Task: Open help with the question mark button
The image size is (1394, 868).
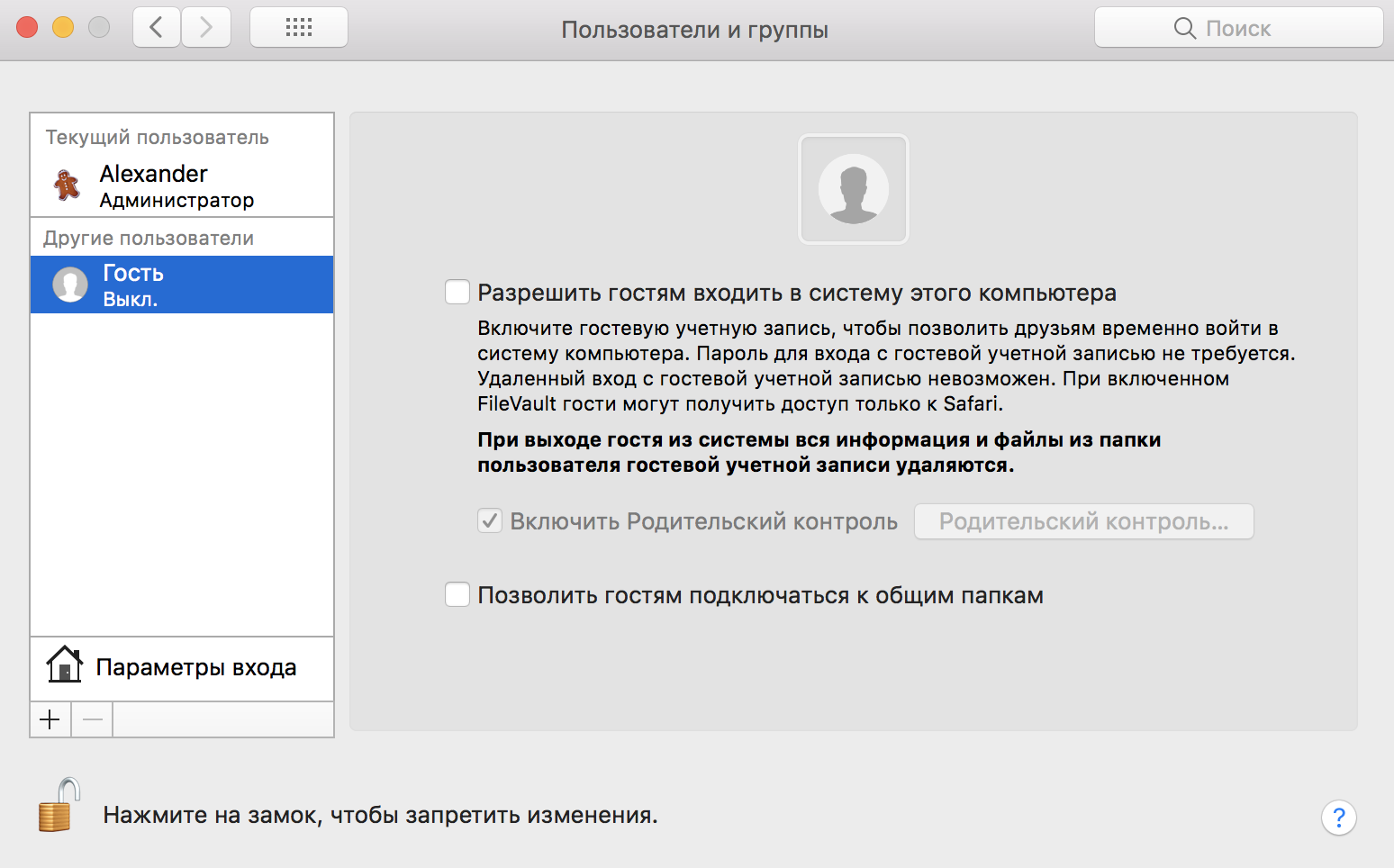Action: click(x=1338, y=818)
